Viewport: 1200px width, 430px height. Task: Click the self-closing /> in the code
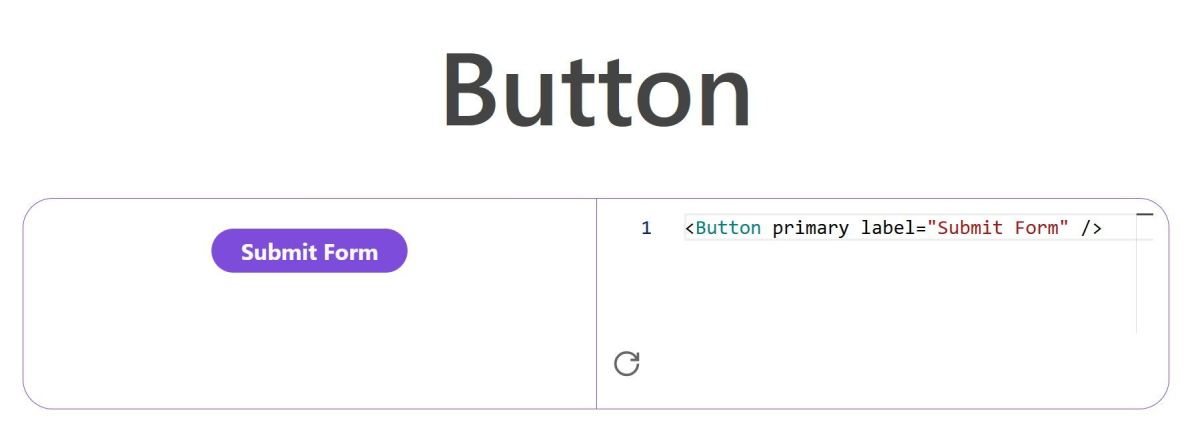click(1091, 228)
